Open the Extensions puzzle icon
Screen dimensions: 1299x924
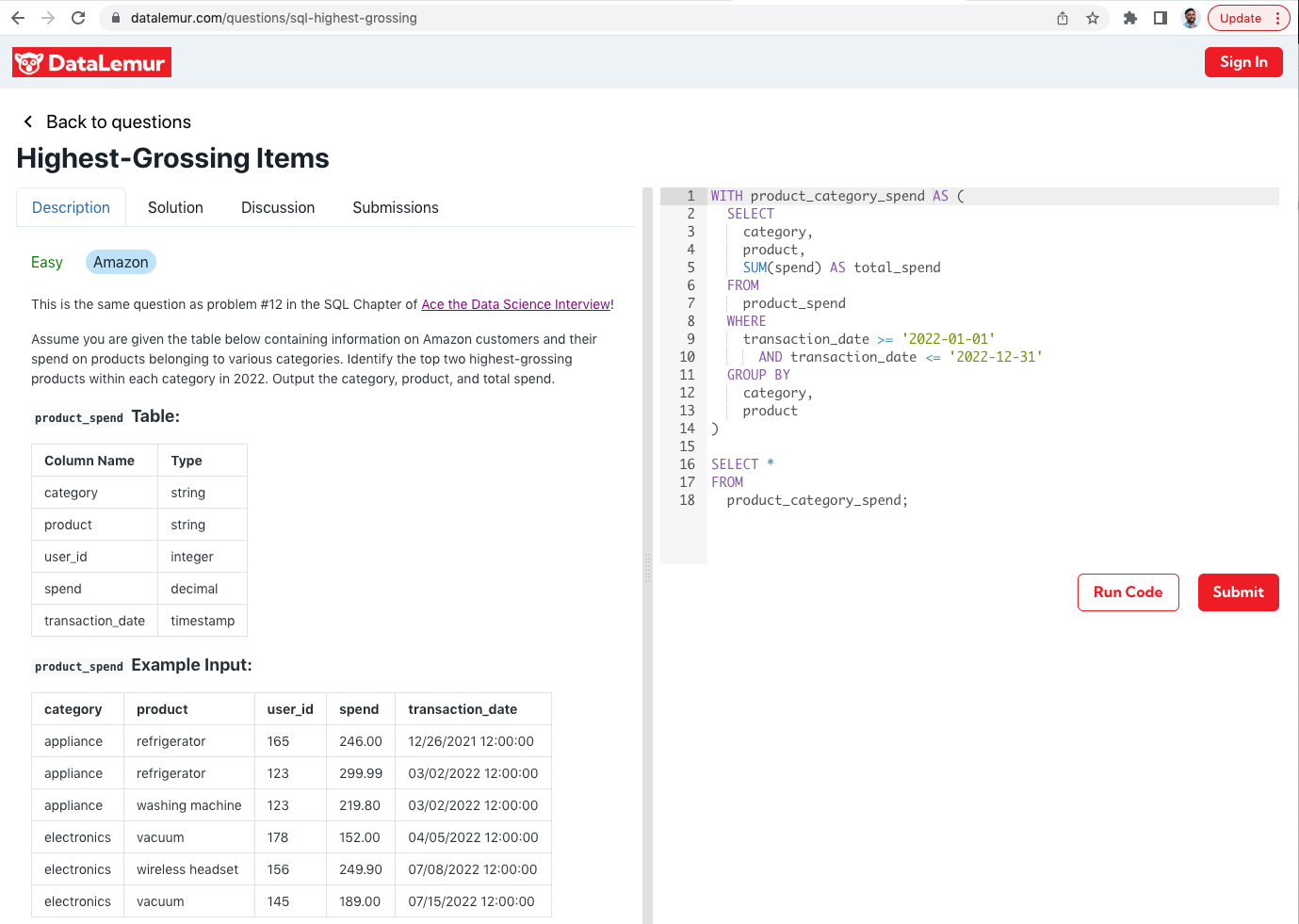tap(1130, 18)
